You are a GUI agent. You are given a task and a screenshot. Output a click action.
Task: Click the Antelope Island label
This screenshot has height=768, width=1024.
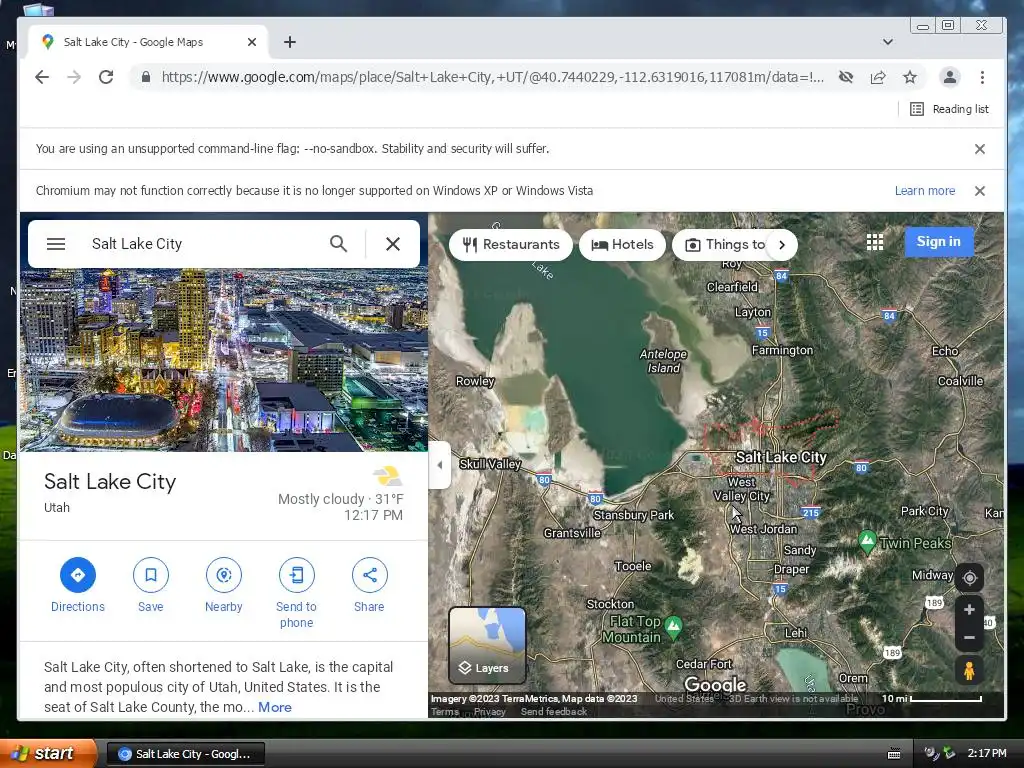coord(663,360)
